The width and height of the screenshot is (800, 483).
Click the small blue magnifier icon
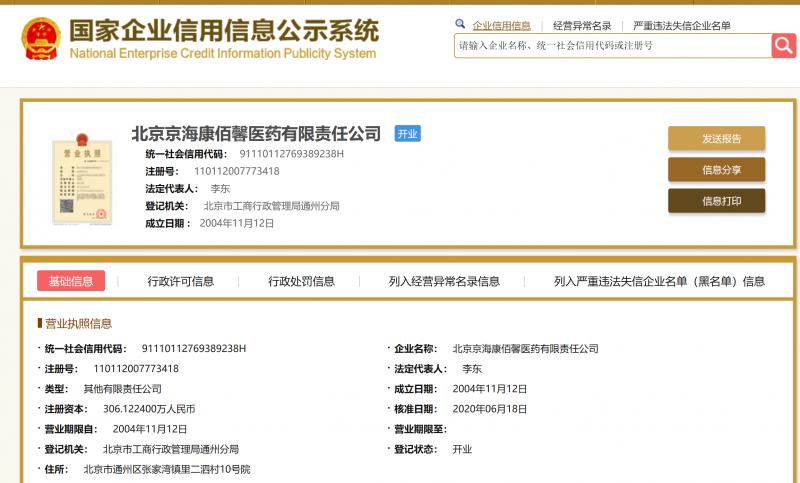click(x=460, y=23)
